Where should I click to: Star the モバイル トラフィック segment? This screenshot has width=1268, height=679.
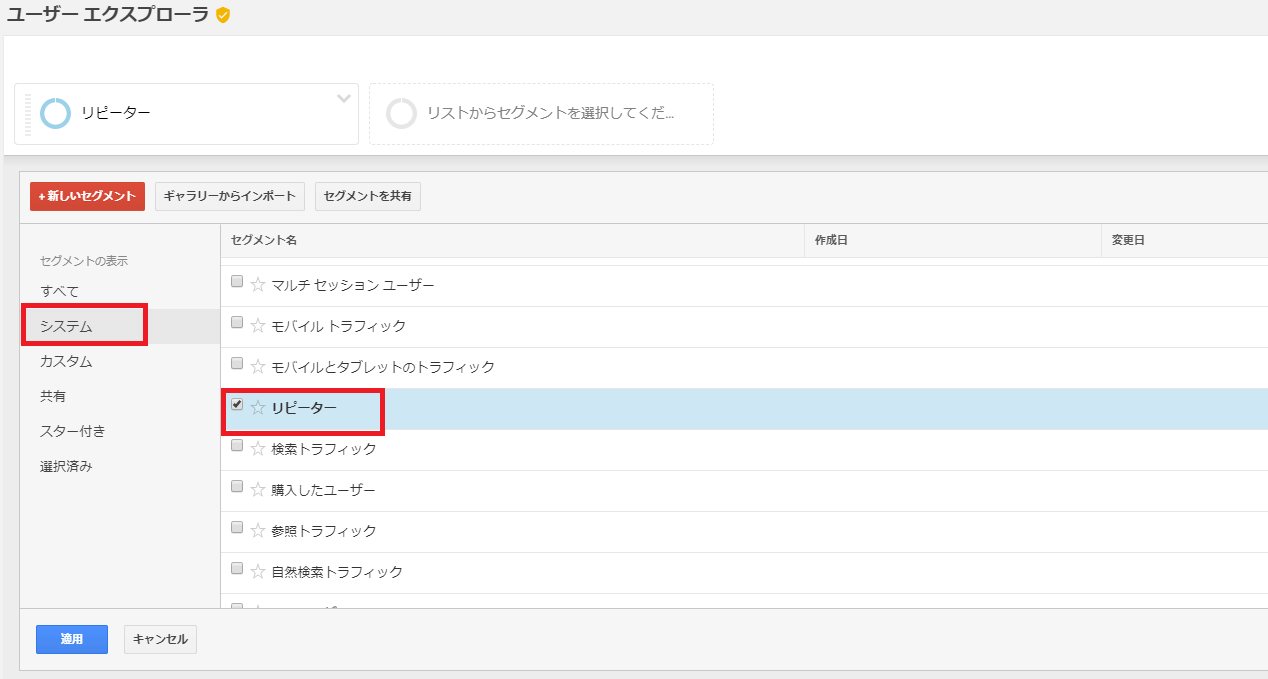(x=258, y=326)
